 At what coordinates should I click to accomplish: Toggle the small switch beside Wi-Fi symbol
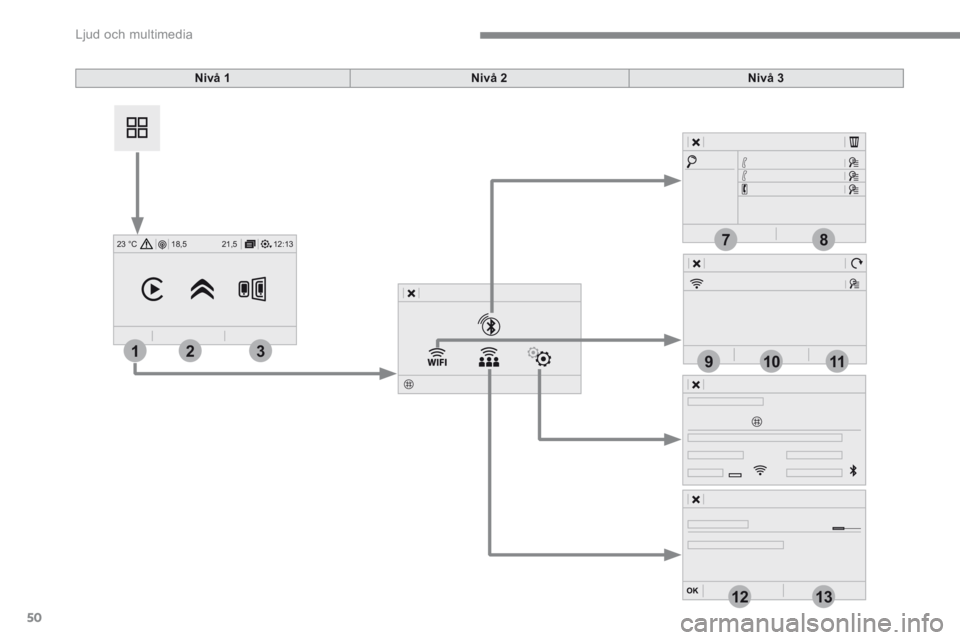pyautogui.click(x=735, y=474)
